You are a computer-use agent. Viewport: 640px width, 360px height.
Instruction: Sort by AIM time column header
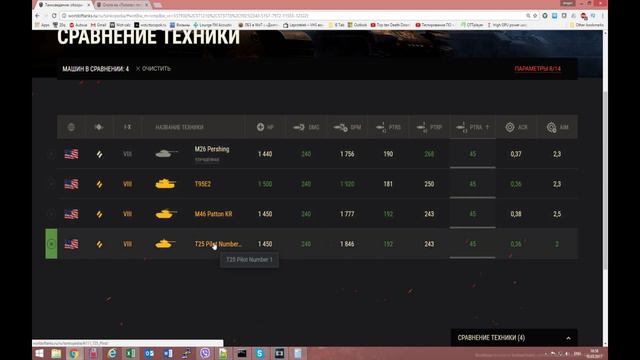click(x=557, y=127)
